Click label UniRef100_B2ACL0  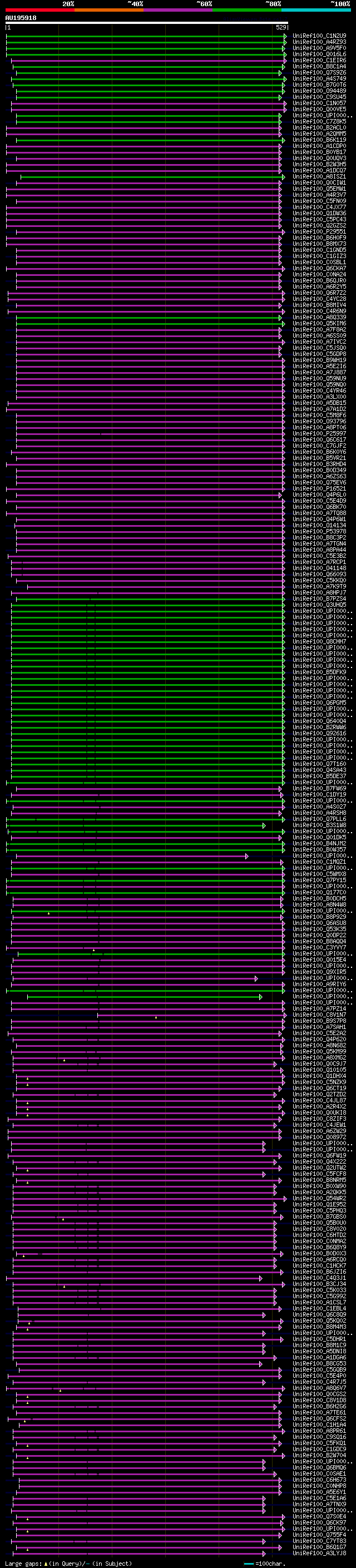click(319, 128)
